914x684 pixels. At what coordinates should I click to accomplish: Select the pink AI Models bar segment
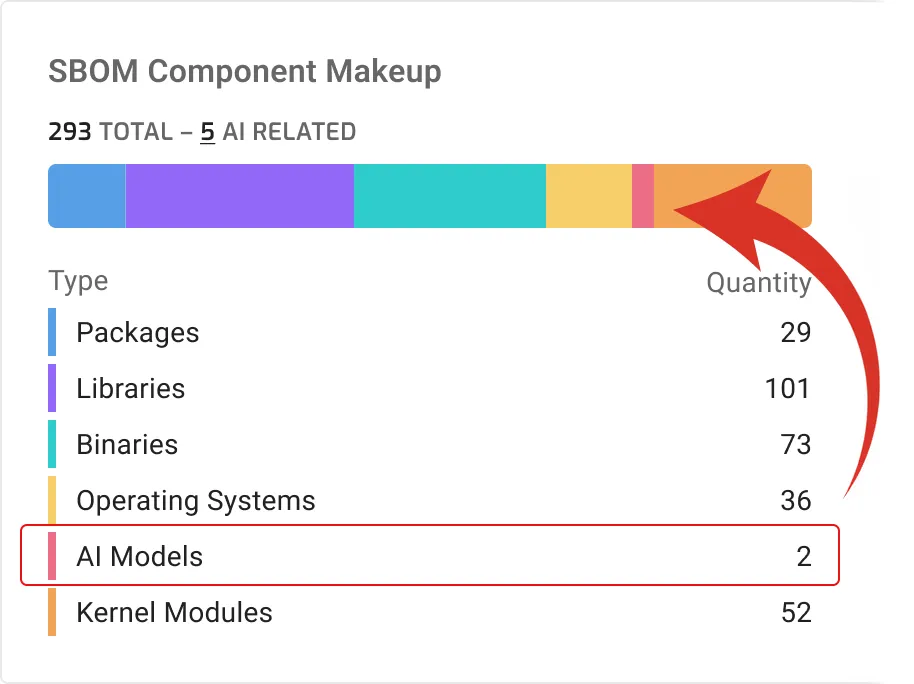click(643, 196)
